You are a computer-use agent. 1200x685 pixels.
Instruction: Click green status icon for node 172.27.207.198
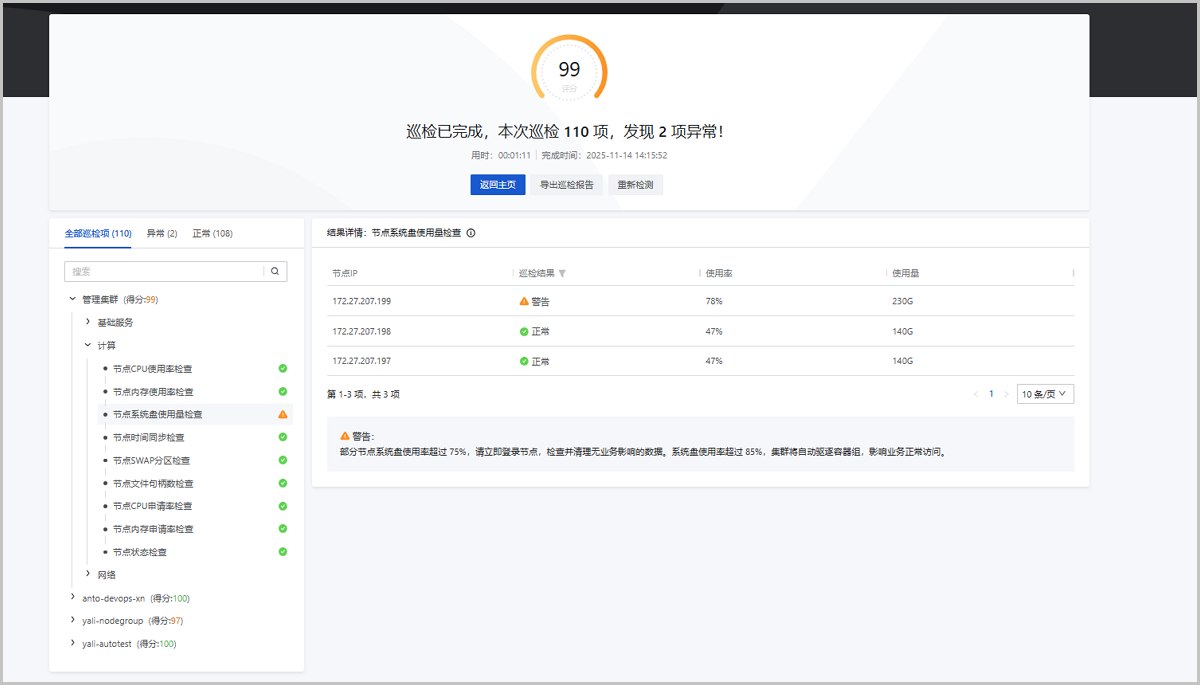(x=524, y=331)
